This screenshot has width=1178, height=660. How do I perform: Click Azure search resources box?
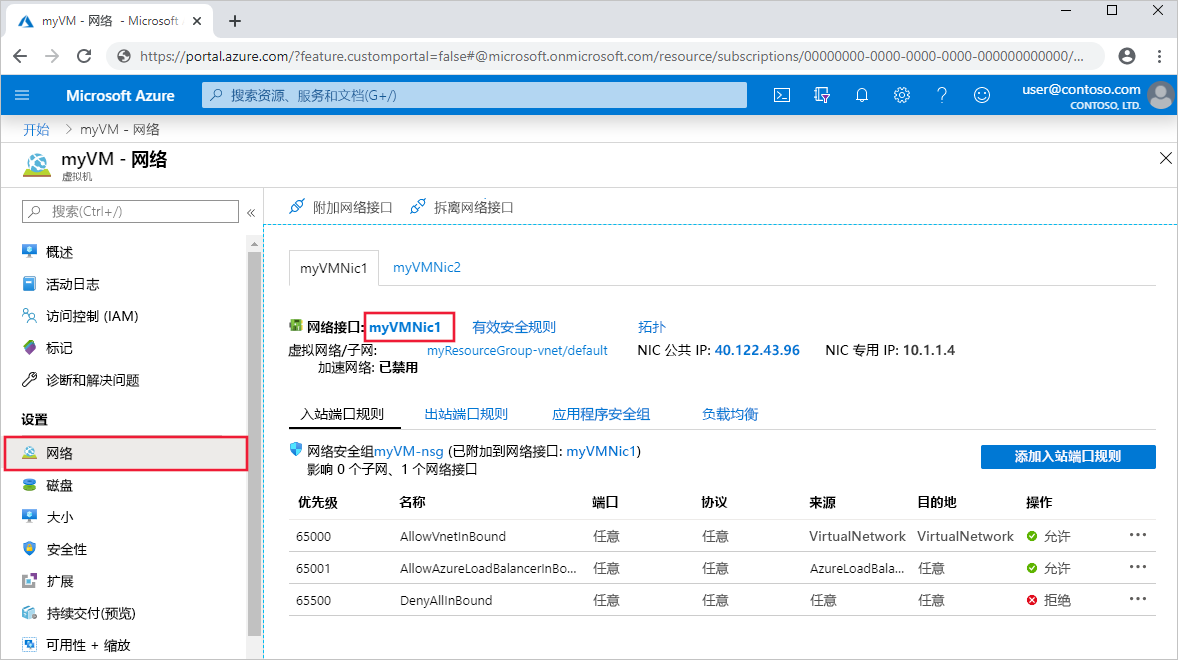474,95
